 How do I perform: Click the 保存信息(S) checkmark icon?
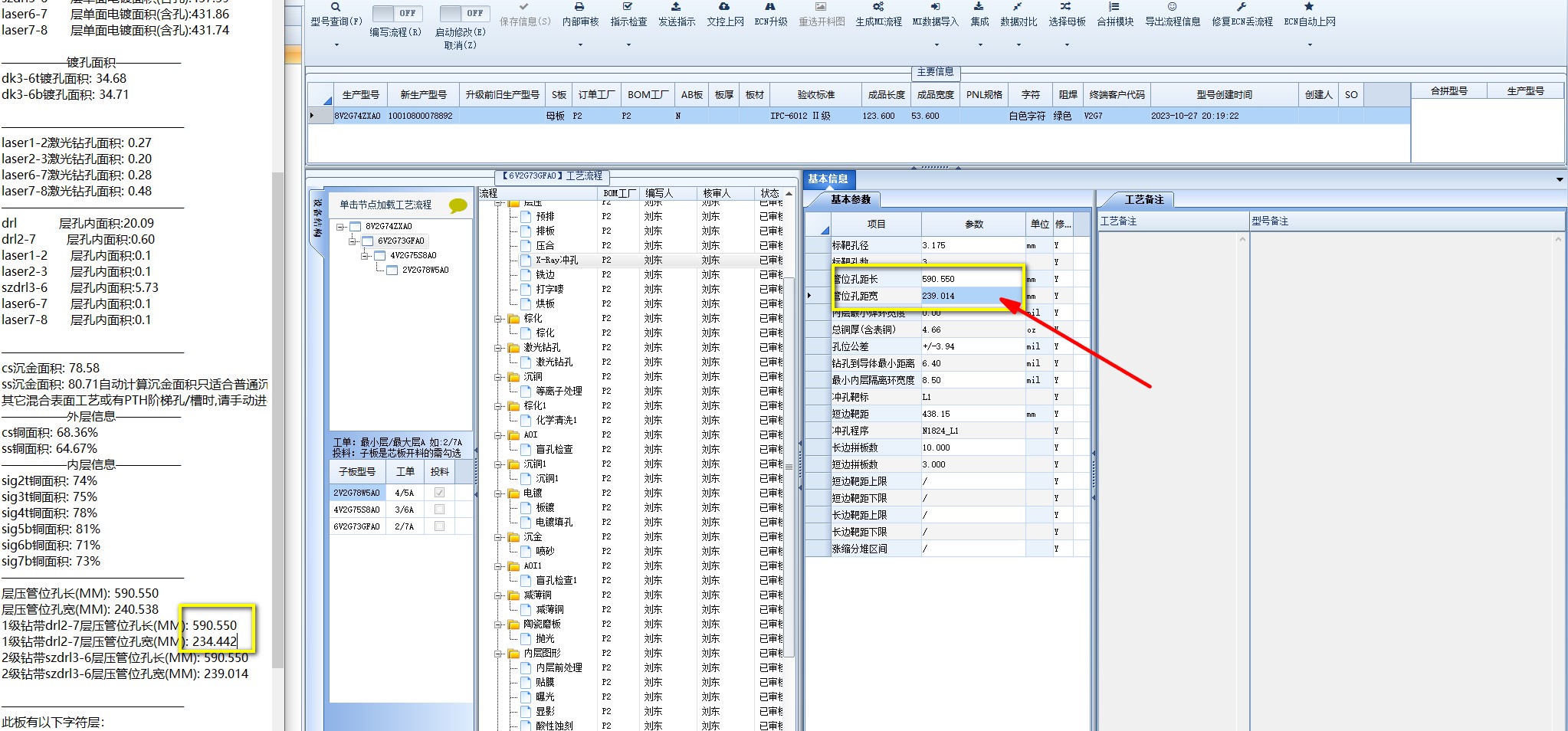[525, 6]
